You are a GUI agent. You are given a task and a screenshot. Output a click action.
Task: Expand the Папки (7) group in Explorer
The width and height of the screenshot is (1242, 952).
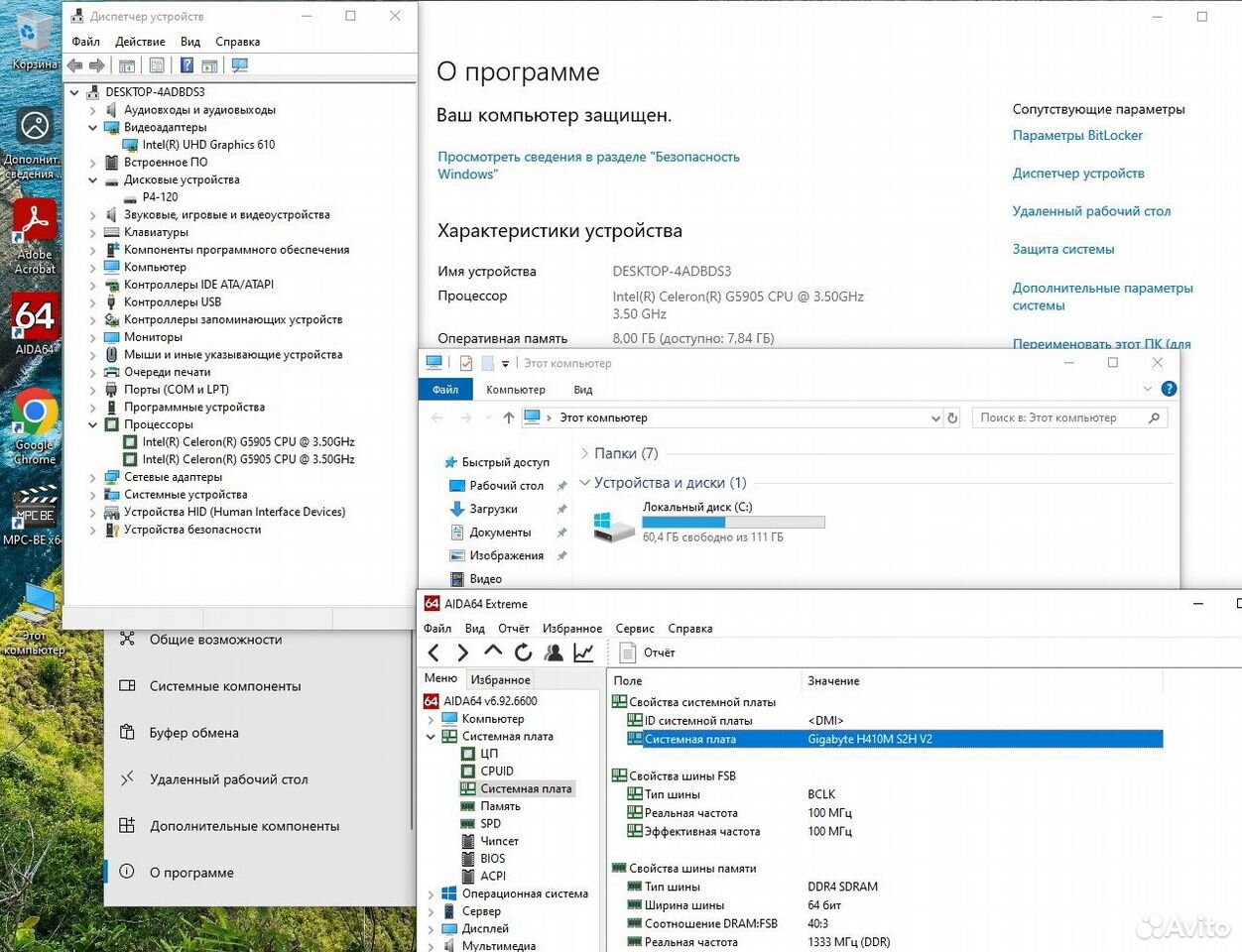pos(584,453)
